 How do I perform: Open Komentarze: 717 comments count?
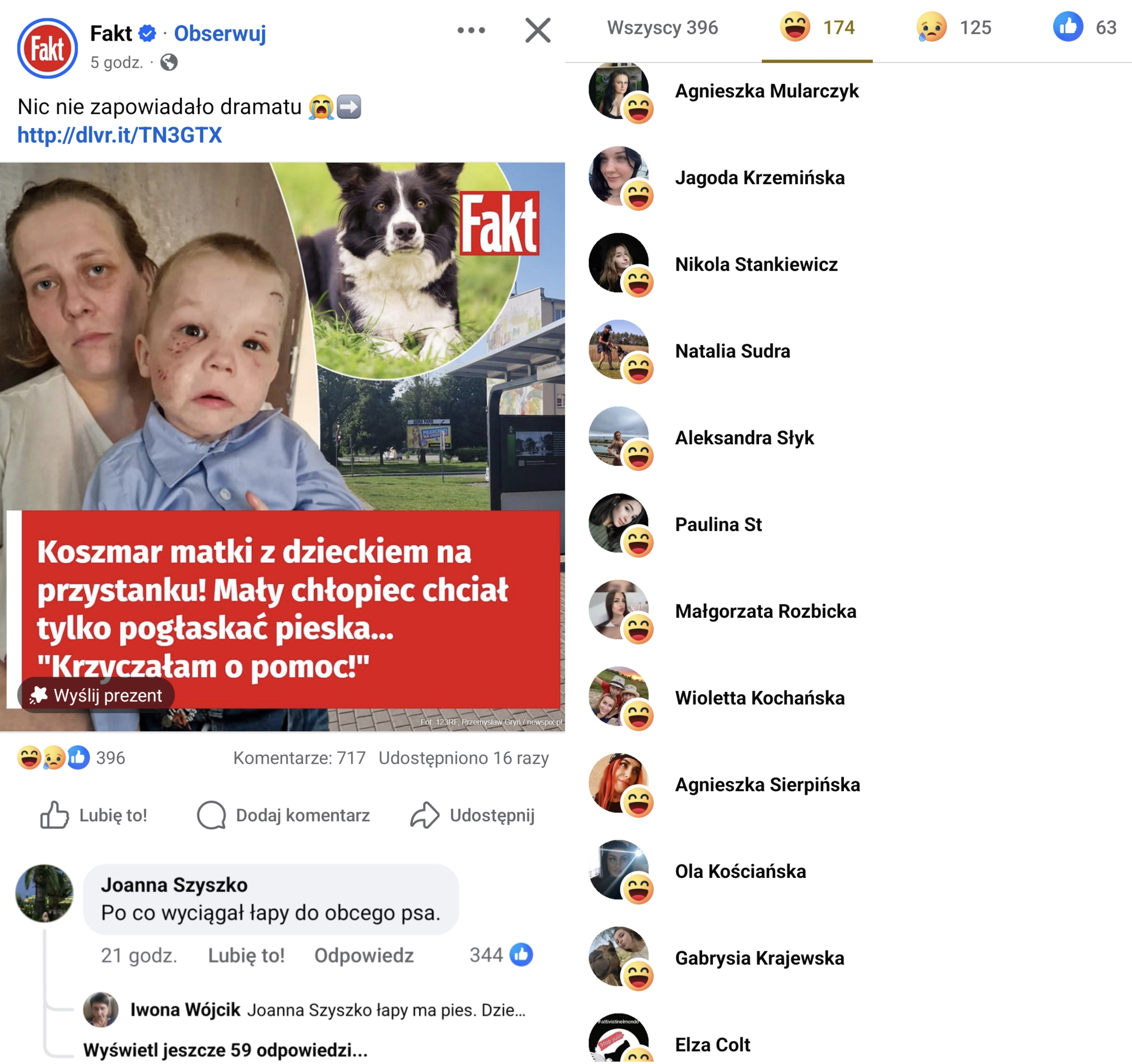pos(300,758)
